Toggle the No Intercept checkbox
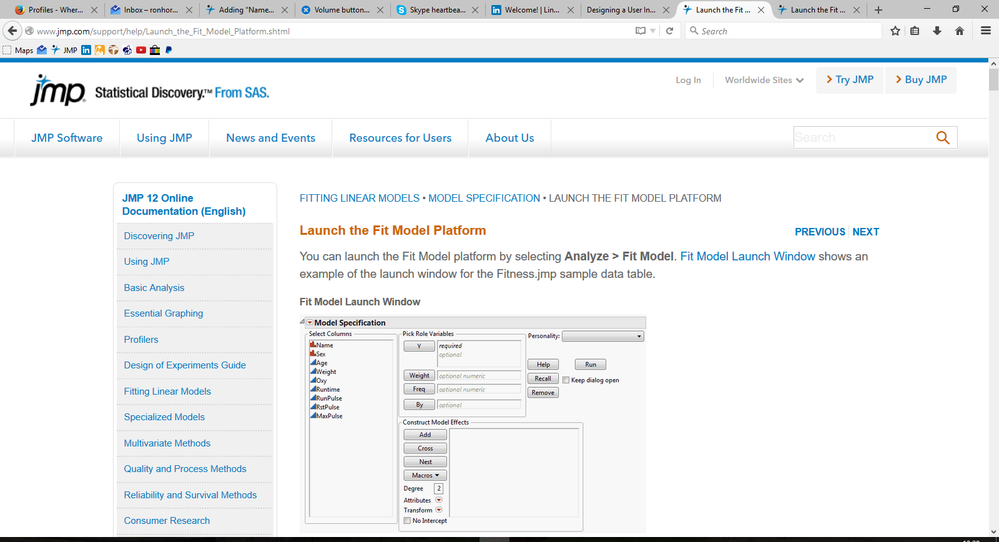 pyautogui.click(x=407, y=521)
